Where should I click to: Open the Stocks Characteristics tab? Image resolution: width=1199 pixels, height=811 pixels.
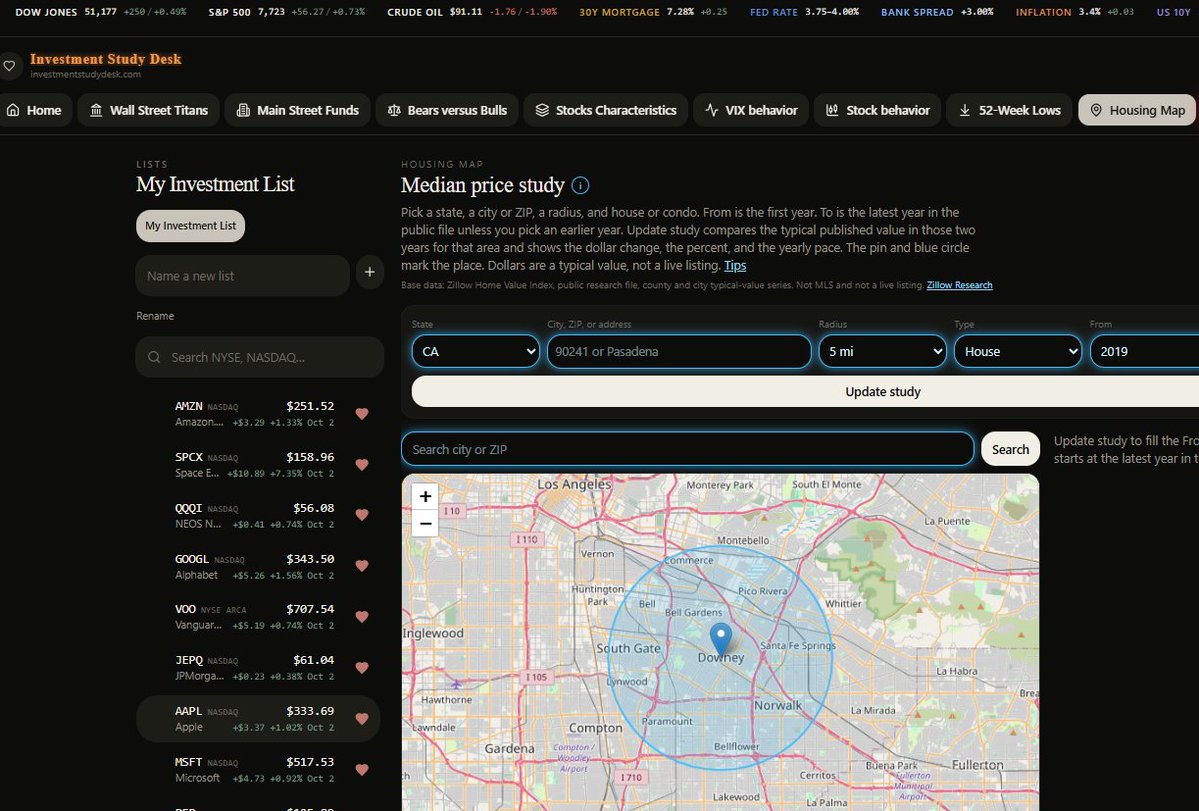coord(606,110)
